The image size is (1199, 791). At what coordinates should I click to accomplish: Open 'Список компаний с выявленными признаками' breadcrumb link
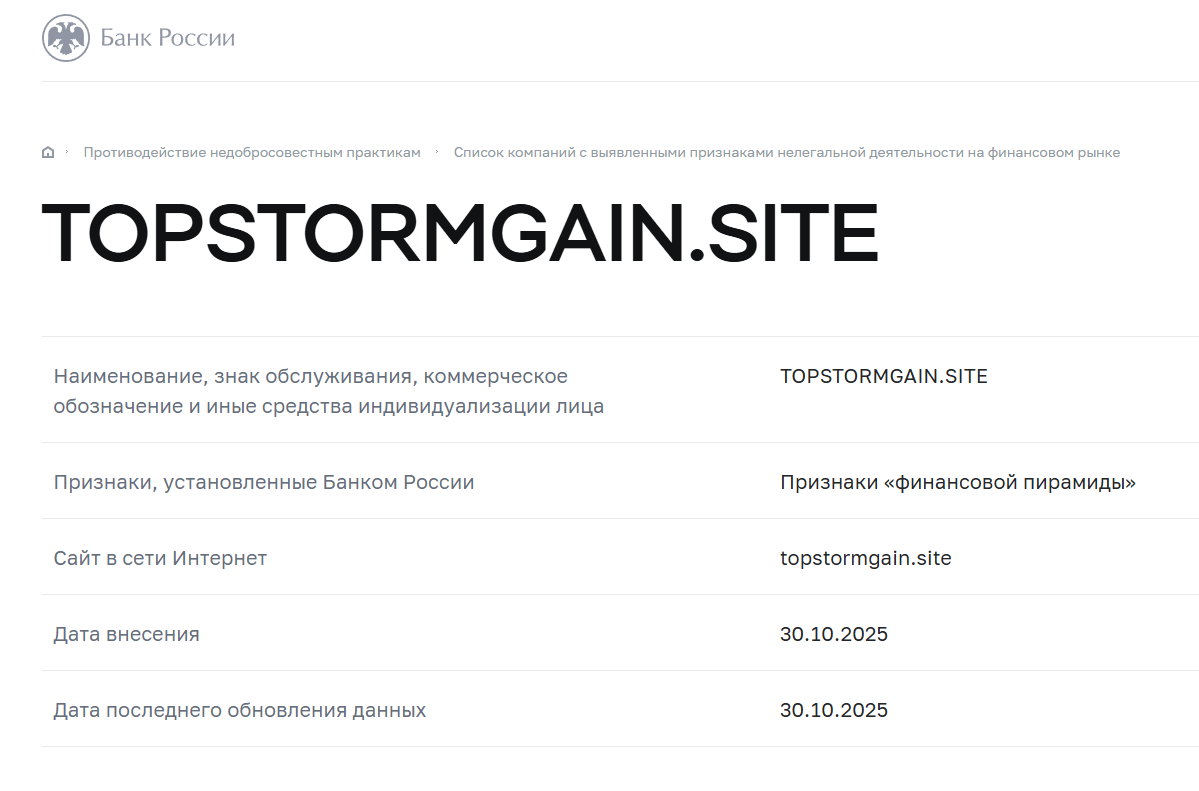pos(786,152)
